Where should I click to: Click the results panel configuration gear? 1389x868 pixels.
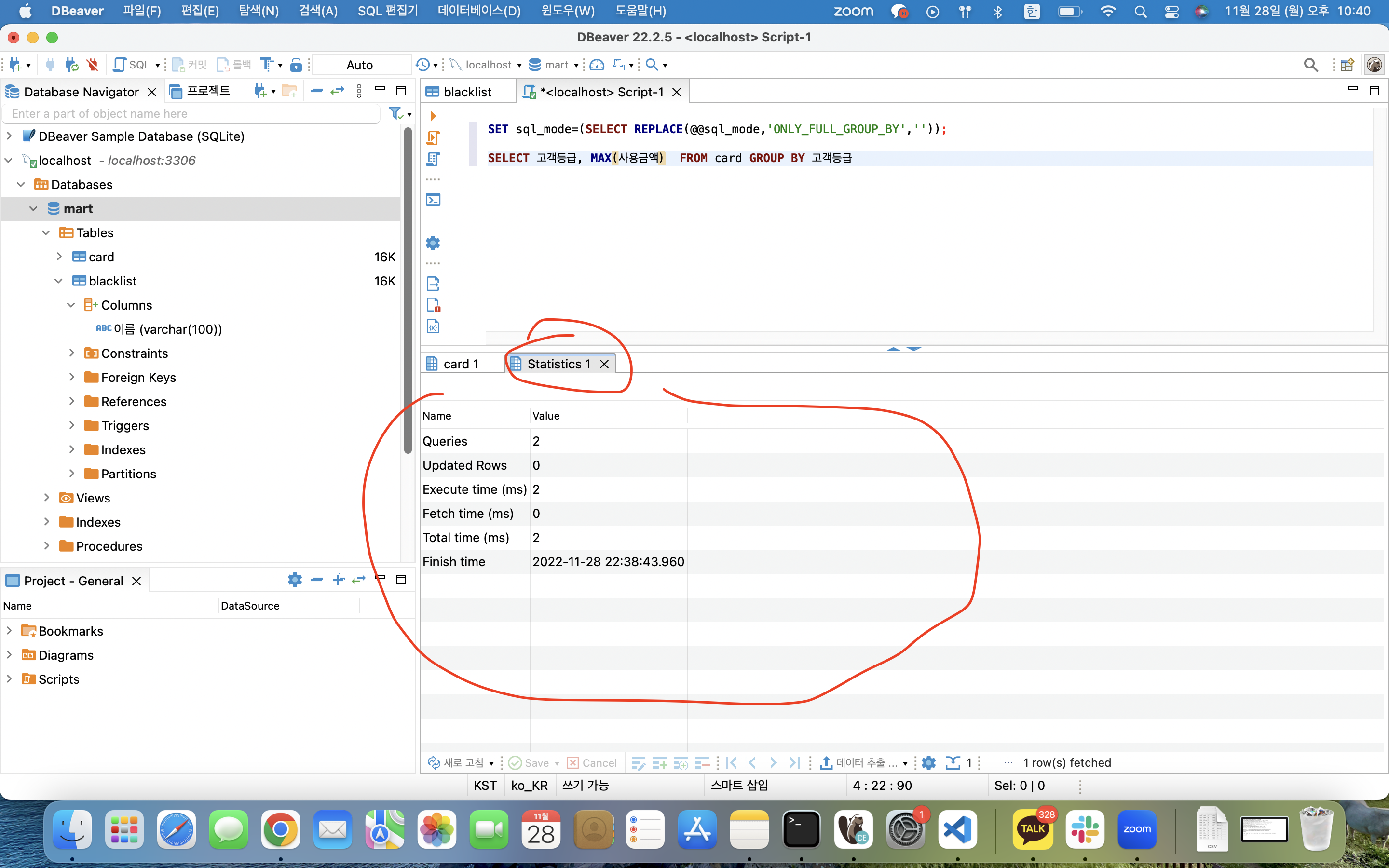929,762
